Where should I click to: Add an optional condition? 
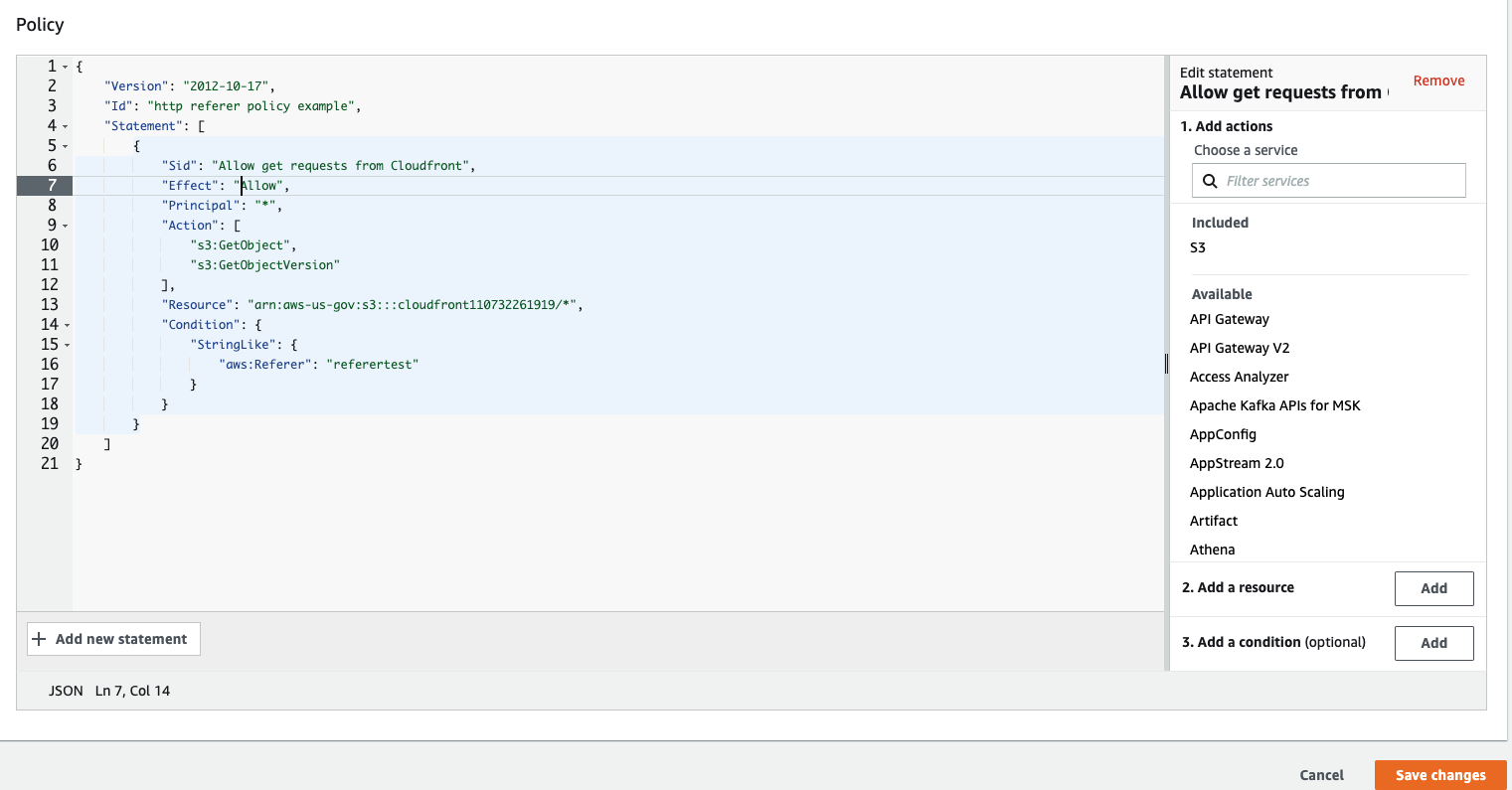[x=1434, y=643]
